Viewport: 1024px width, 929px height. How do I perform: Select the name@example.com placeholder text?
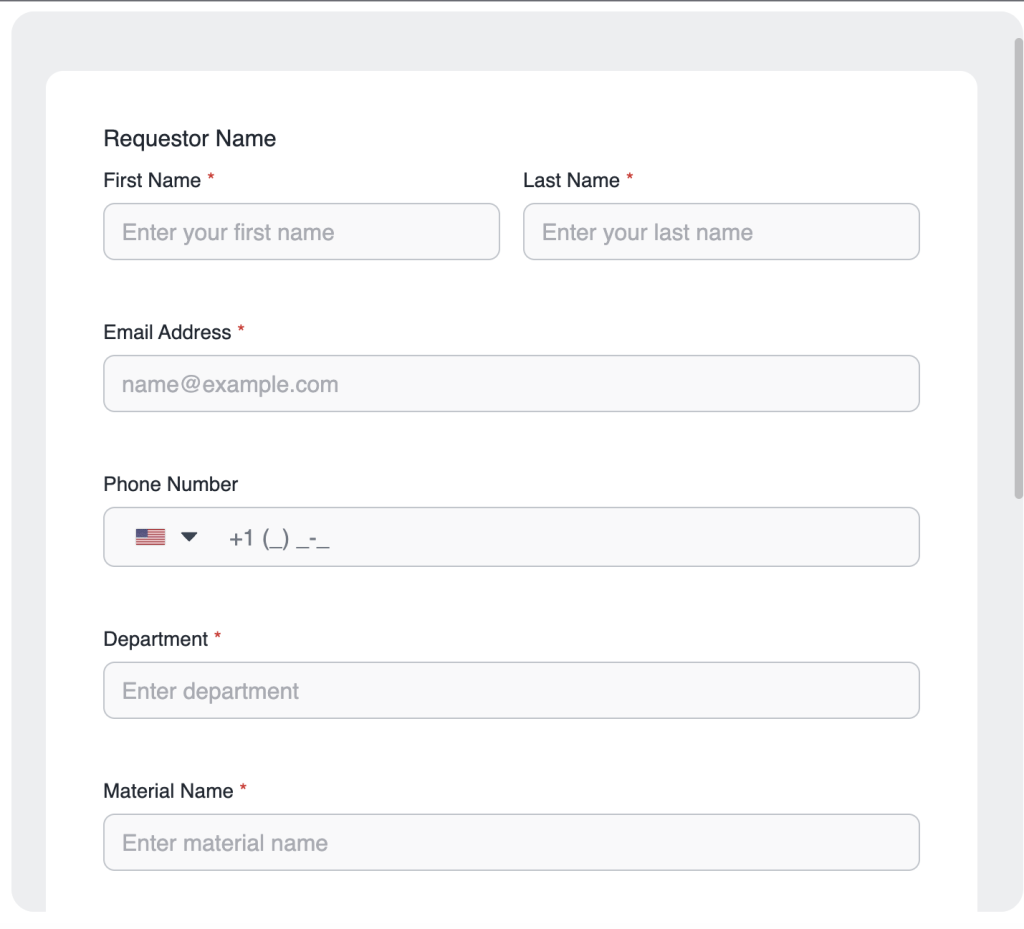(x=229, y=383)
